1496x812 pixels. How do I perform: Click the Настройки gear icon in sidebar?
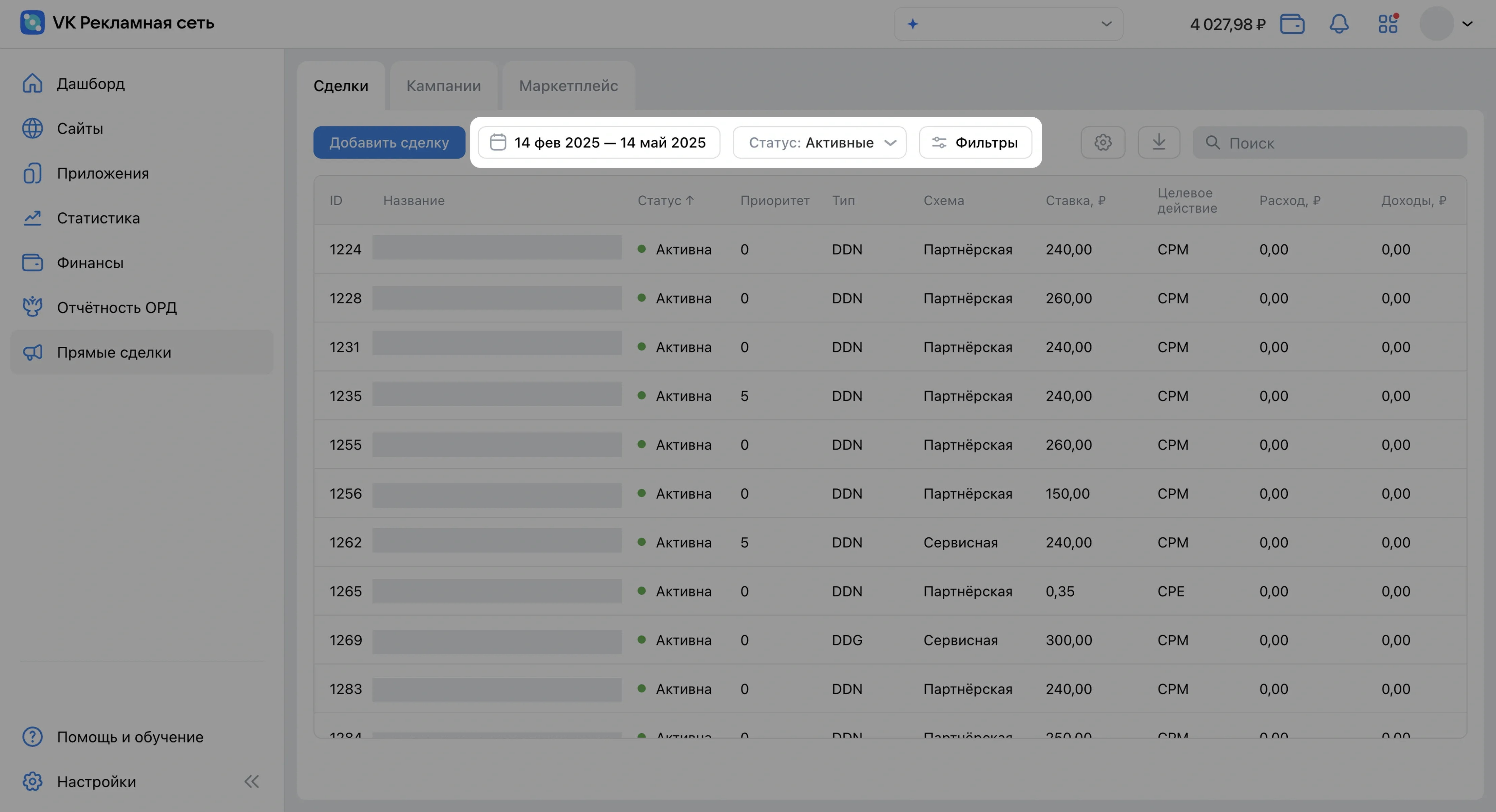[33, 781]
